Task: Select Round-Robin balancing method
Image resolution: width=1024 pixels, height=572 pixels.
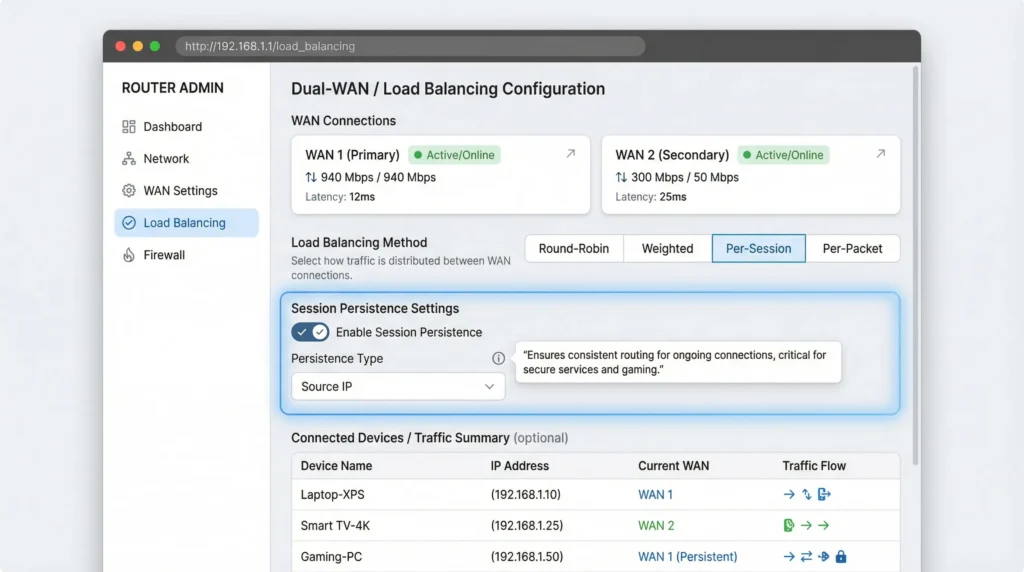Action: point(574,249)
